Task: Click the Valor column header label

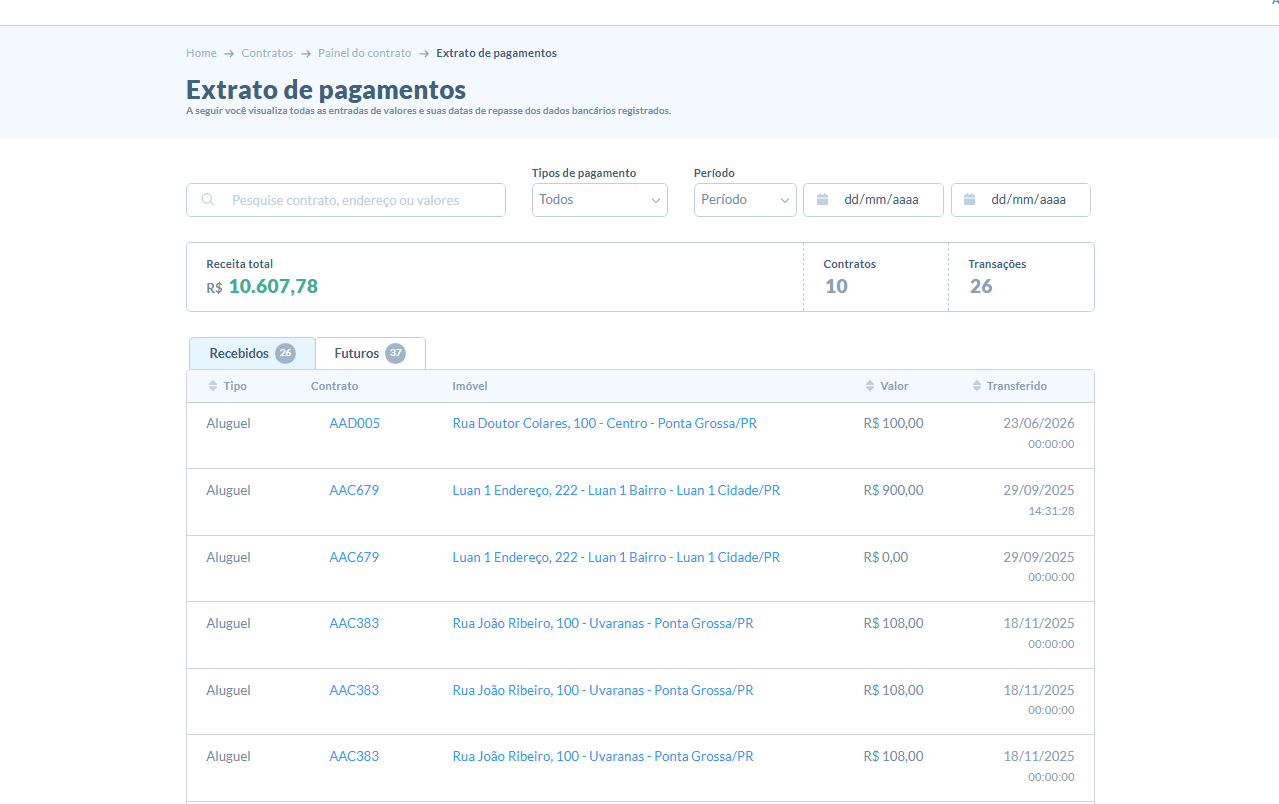Action: click(x=894, y=386)
